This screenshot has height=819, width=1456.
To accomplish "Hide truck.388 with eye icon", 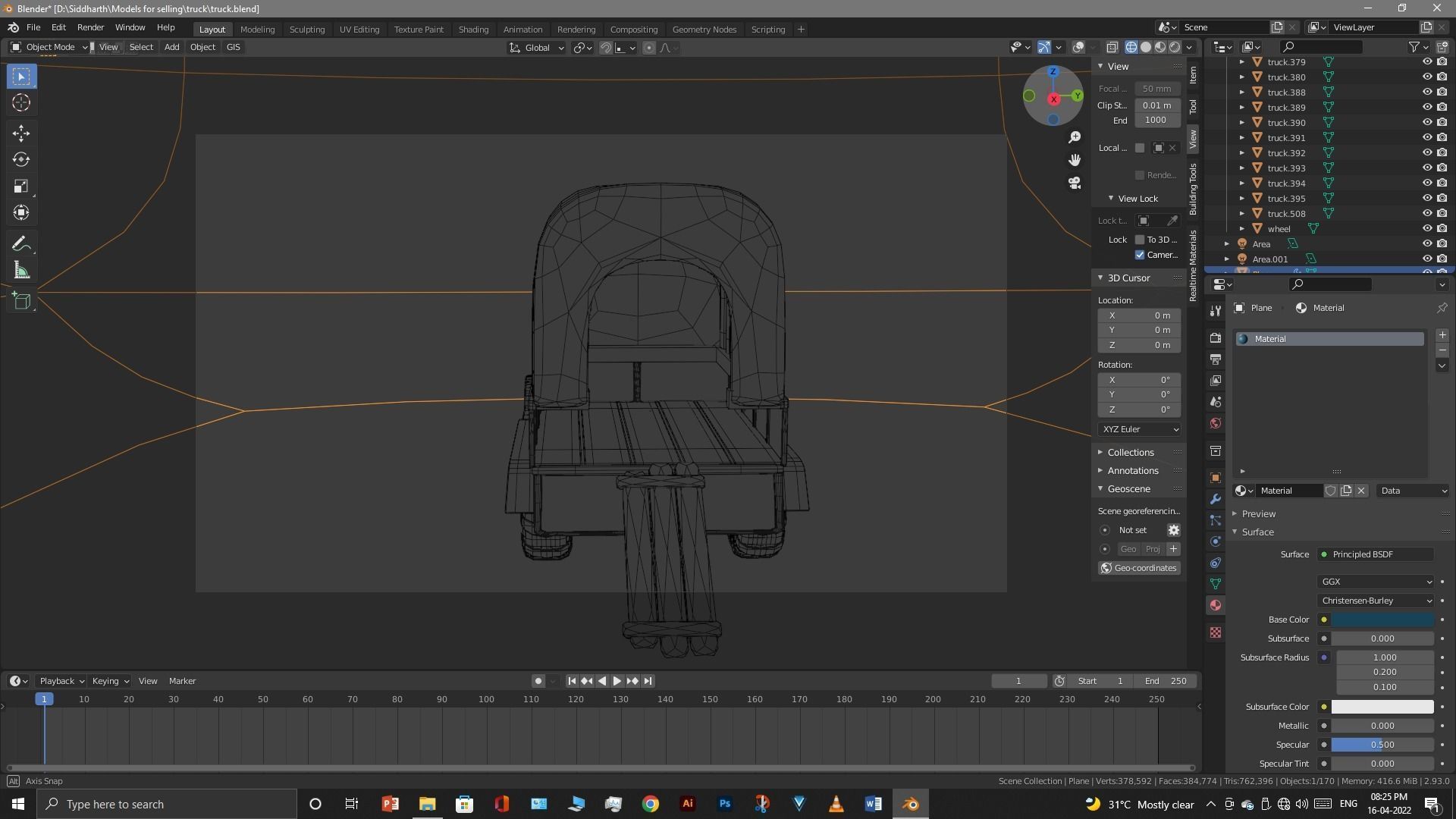I will (1426, 92).
